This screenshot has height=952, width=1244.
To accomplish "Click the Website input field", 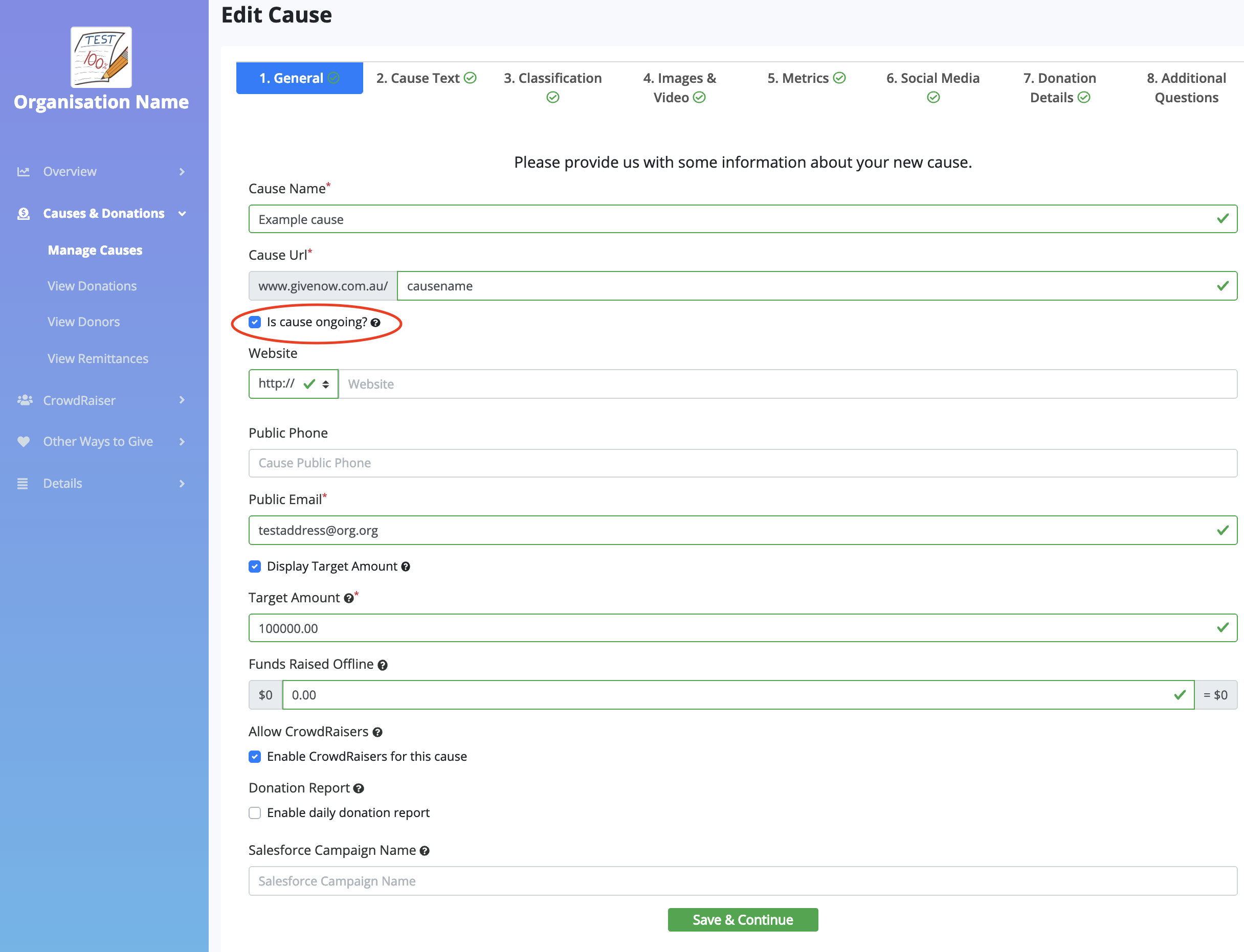I will coord(788,384).
